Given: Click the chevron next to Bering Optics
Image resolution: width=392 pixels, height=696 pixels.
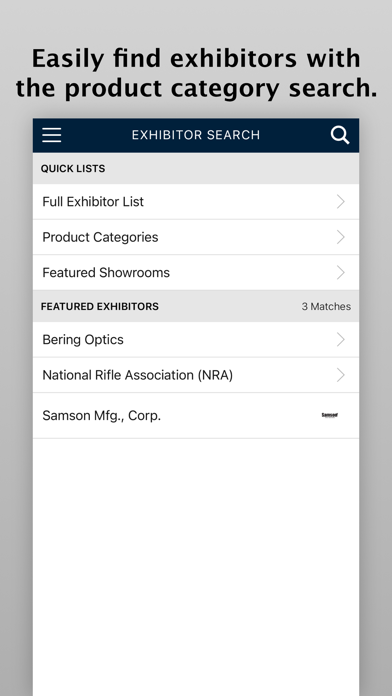Looking at the screenshot, I should (341, 340).
